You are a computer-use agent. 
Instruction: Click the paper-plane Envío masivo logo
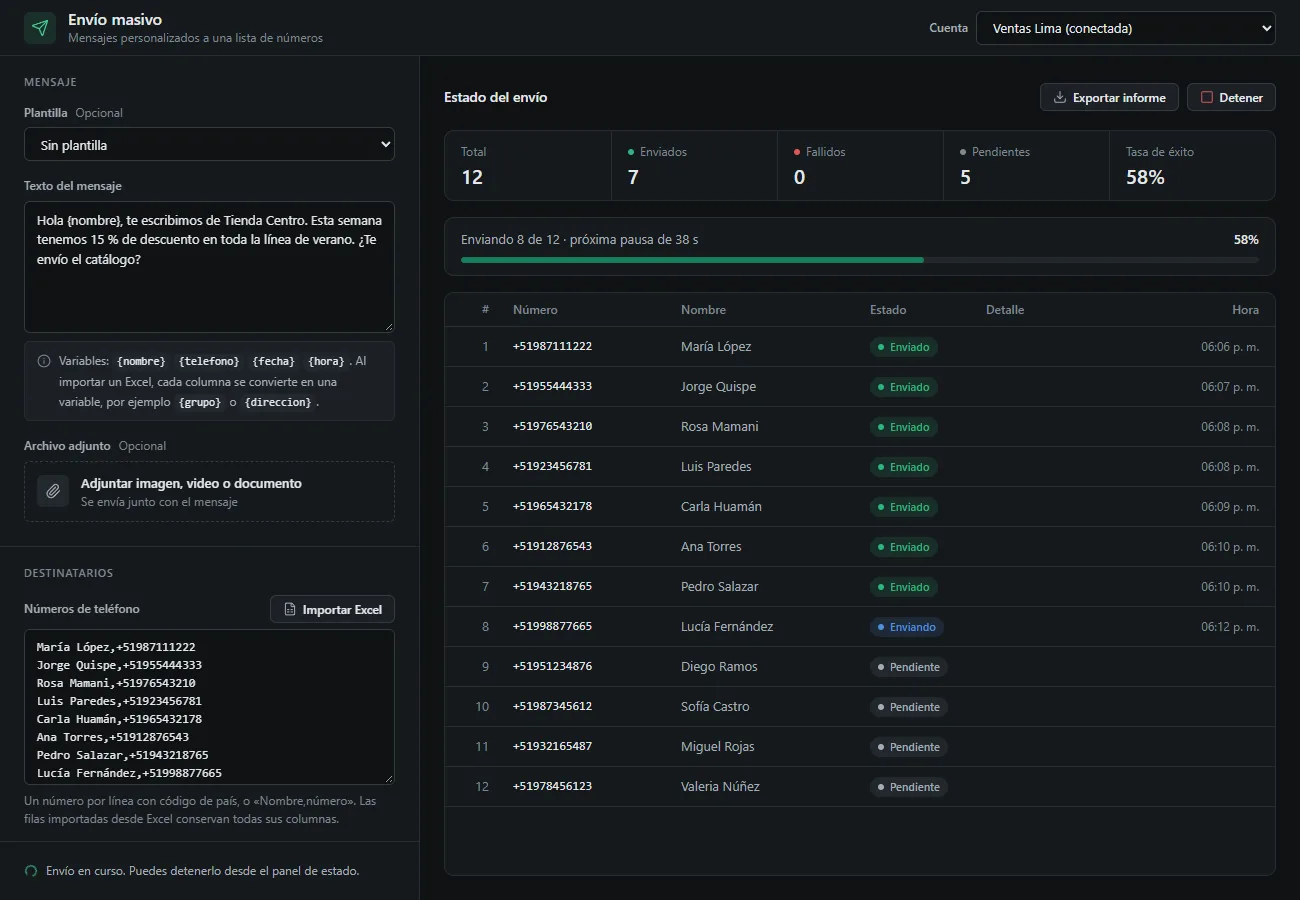click(40, 28)
